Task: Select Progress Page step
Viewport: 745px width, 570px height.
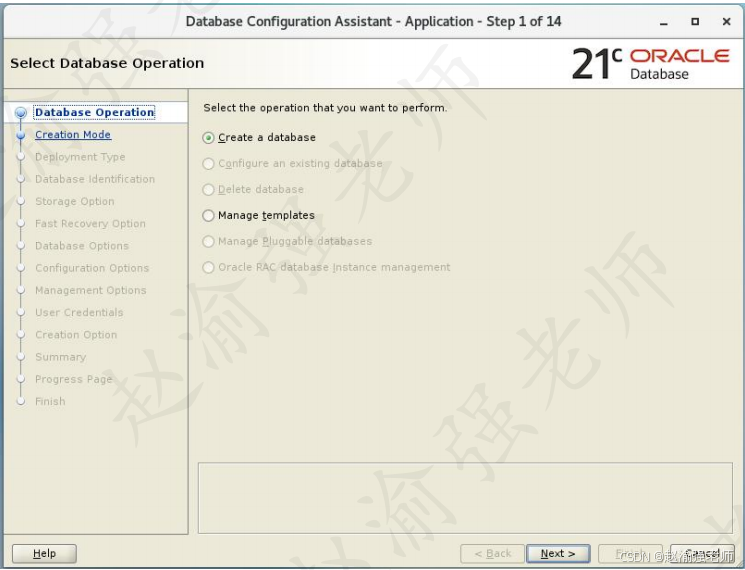Action: pyautogui.click(x=73, y=379)
